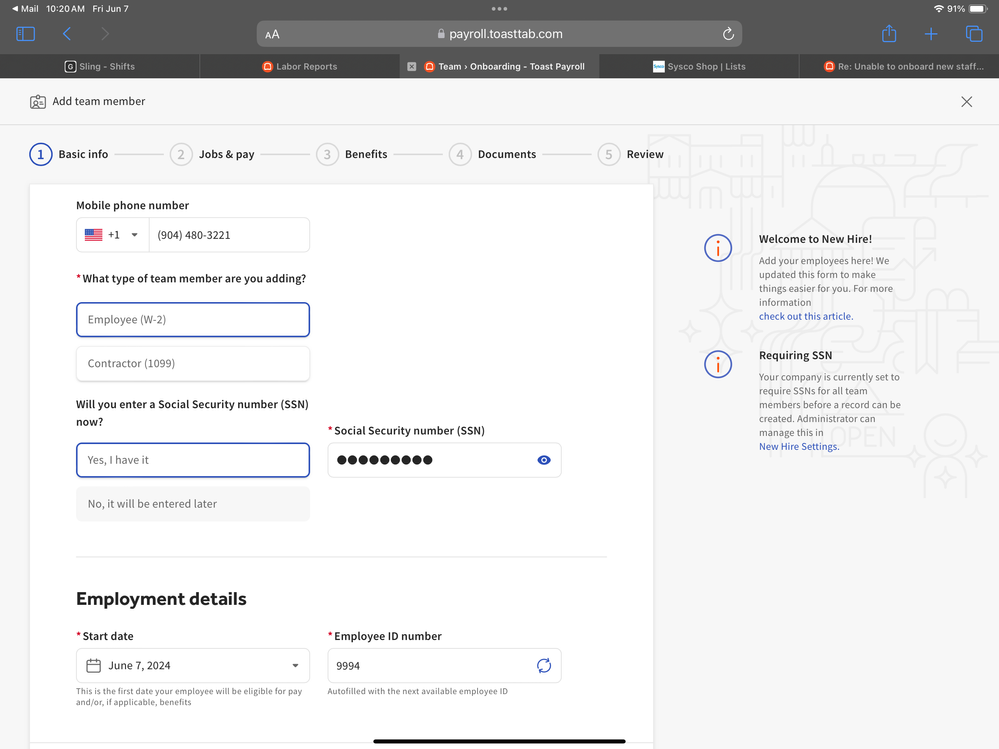This screenshot has height=749, width=999.
Task: Add a new Safari tab with plus icon
Action: [931, 34]
